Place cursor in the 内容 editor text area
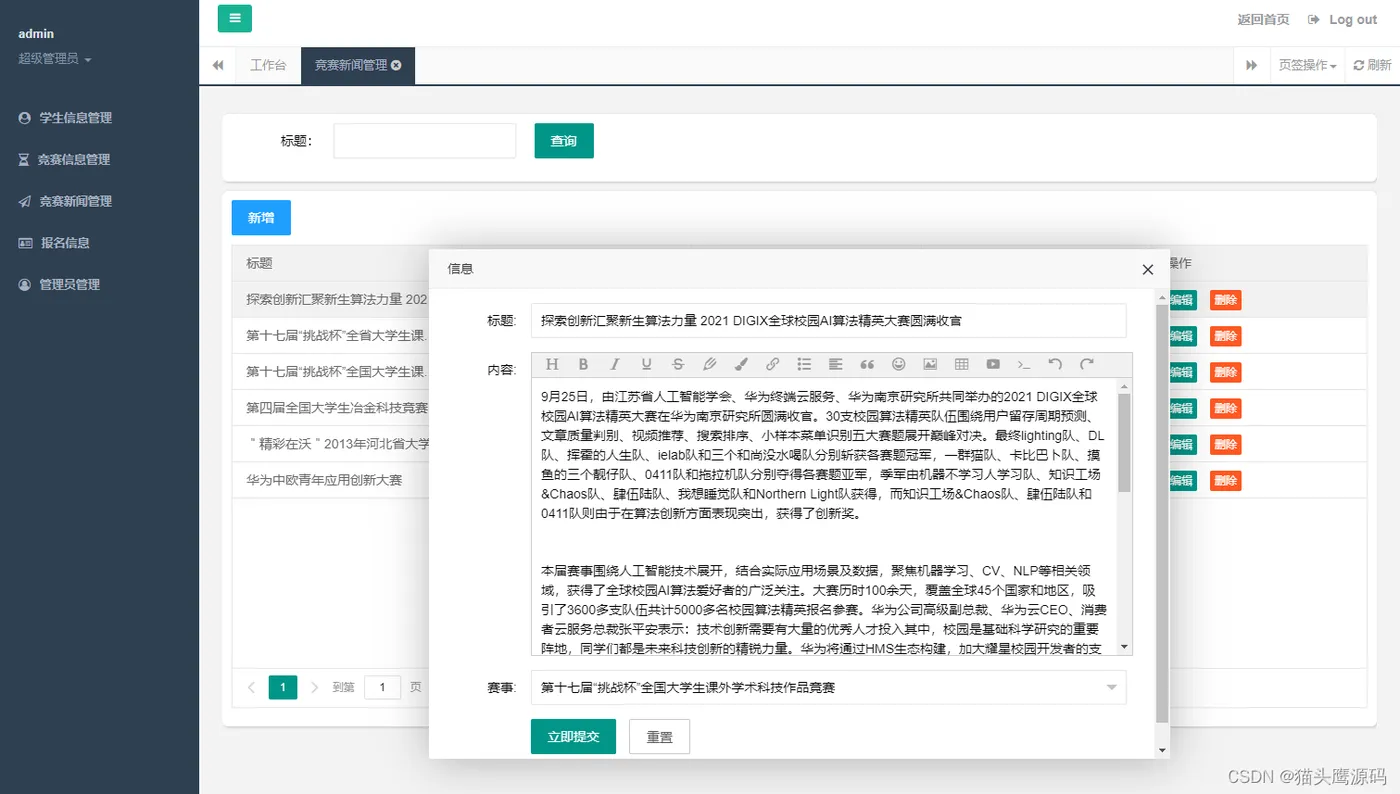Image resolution: width=1400 pixels, height=794 pixels. (x=824, y=515)
